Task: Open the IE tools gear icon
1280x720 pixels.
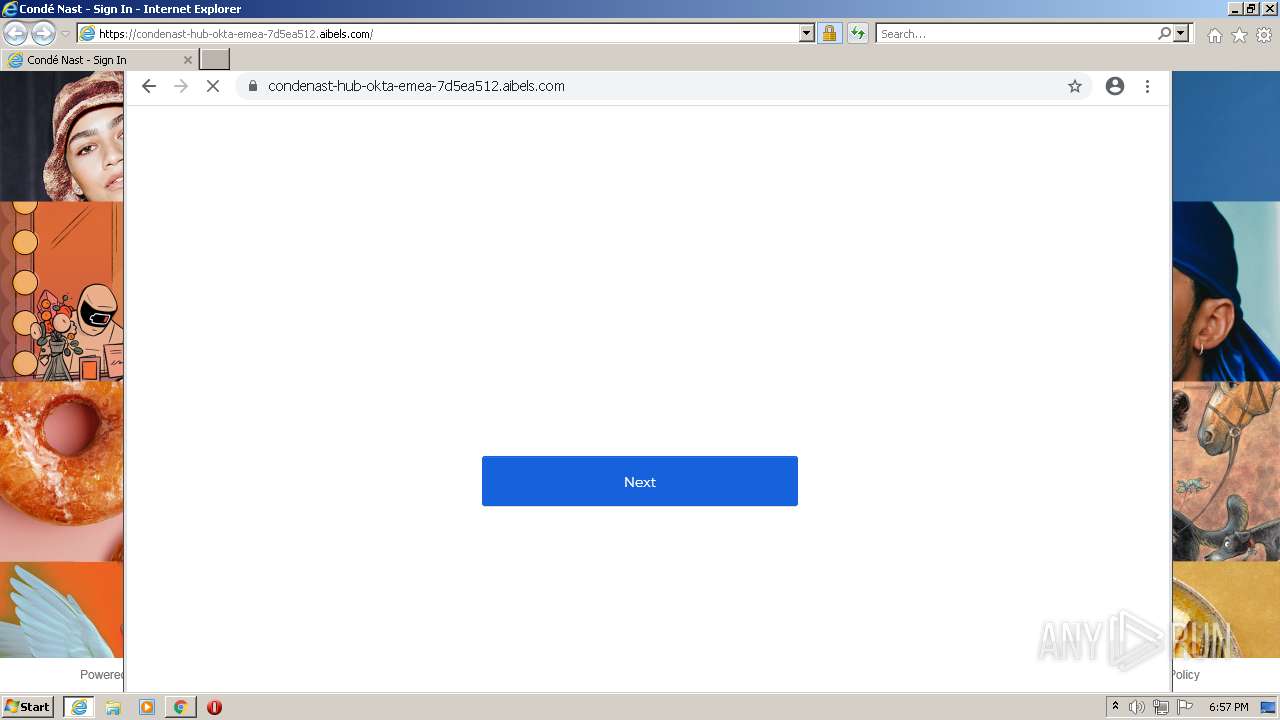Action: click(1264, 35)
